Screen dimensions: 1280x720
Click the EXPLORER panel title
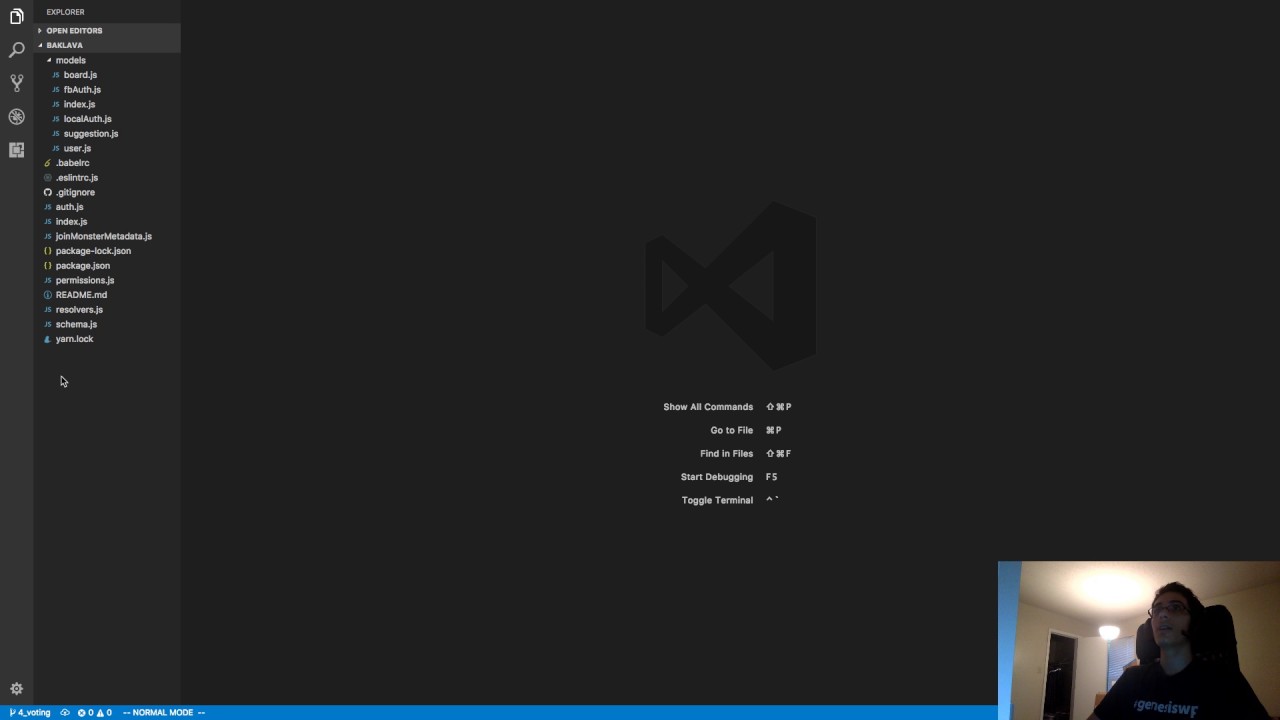(x=65, y=12)
